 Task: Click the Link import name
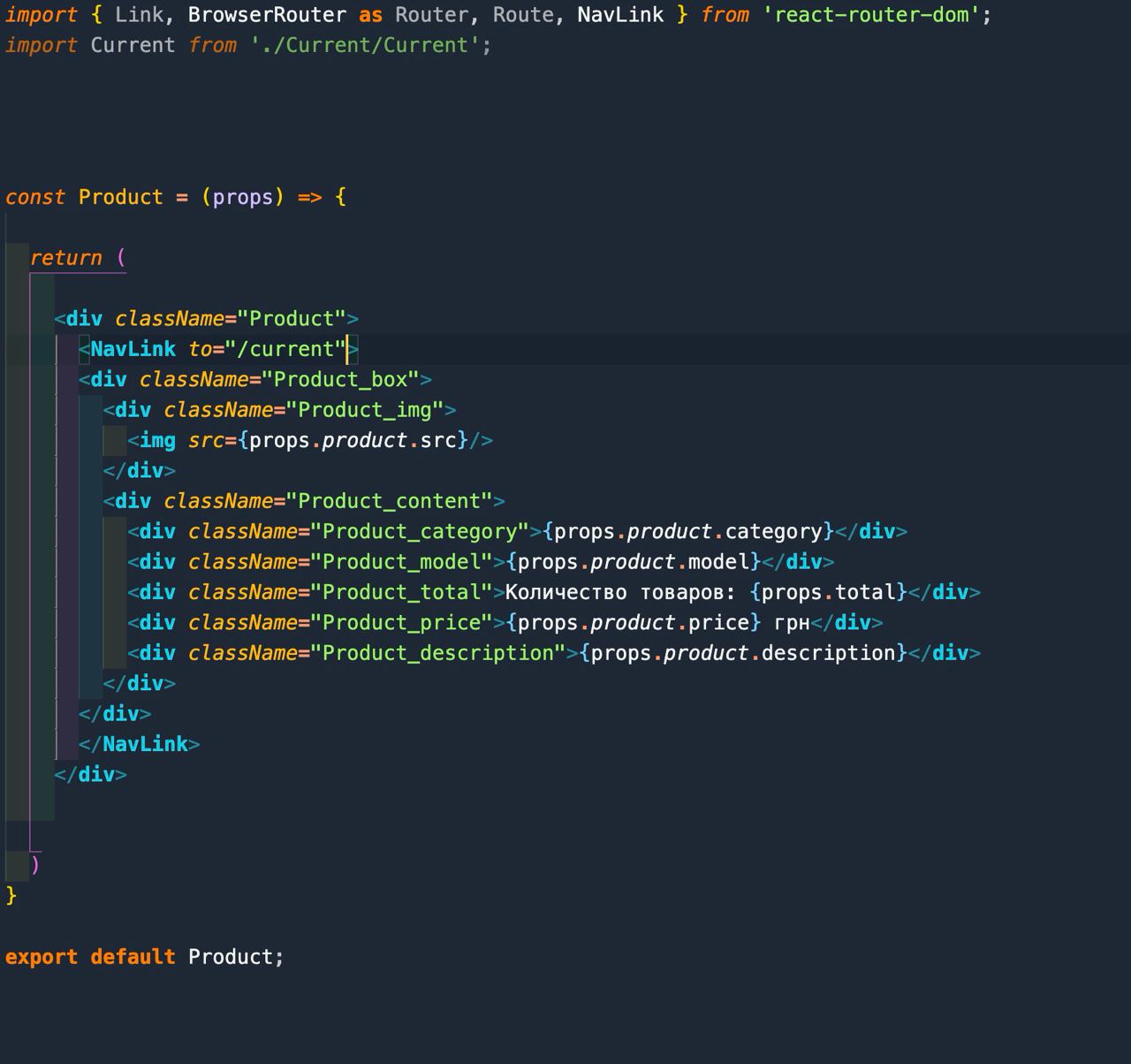pos(140,15)
